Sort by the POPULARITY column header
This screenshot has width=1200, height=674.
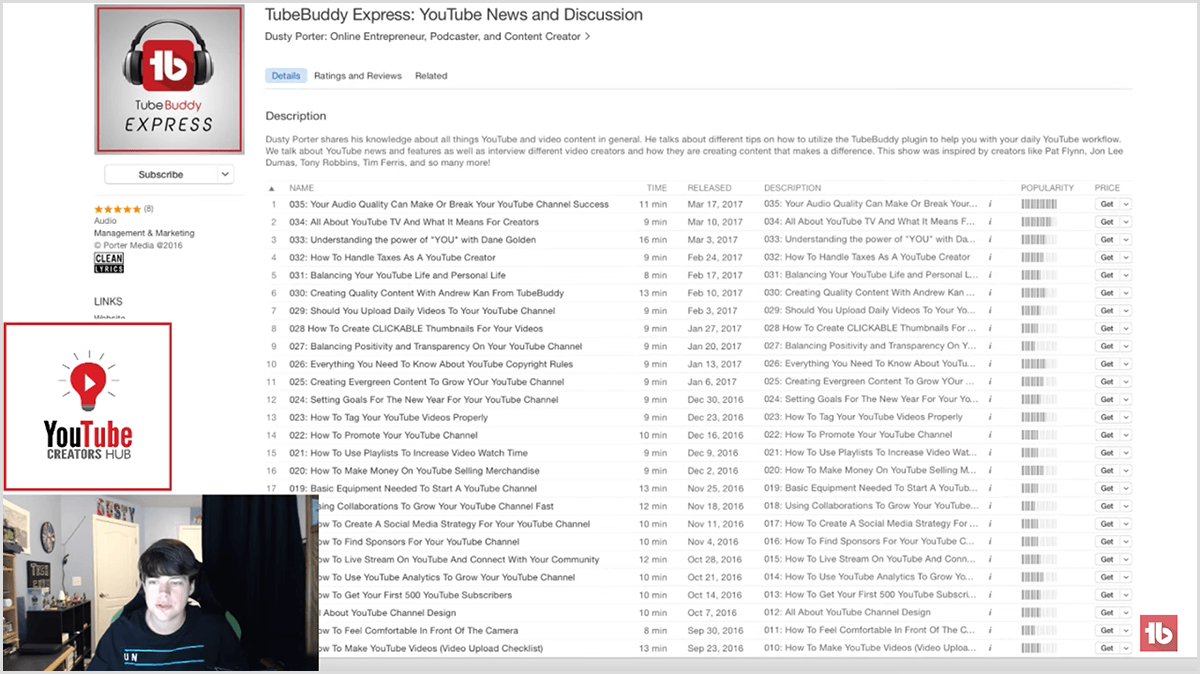(x=1047, y=188)
